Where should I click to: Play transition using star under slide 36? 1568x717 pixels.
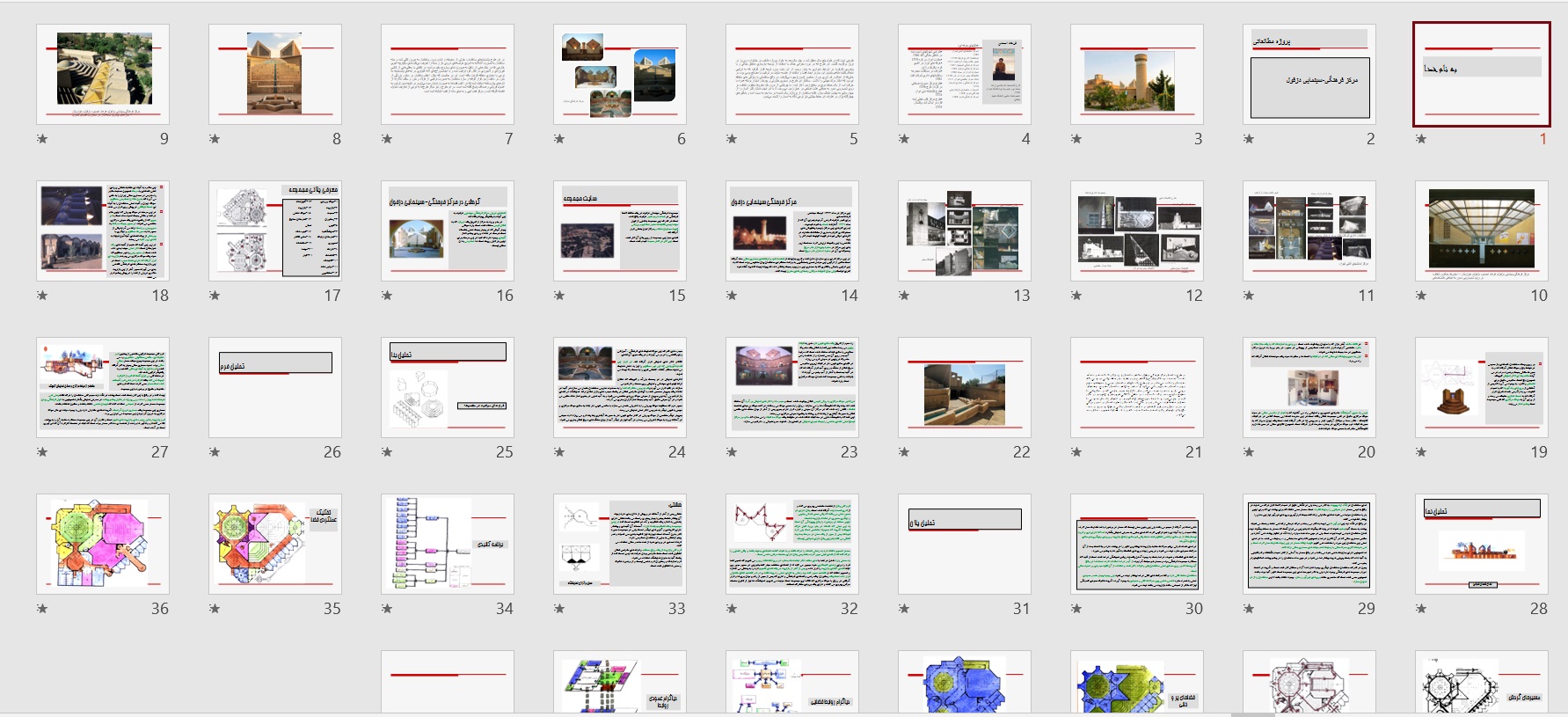point(42,609)
